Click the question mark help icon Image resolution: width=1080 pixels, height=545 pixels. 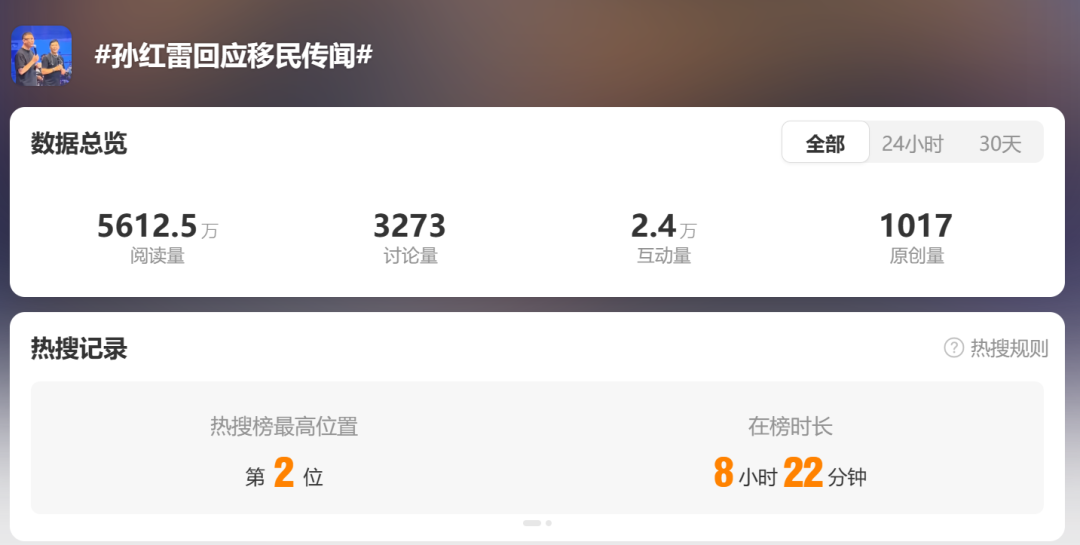click(953, 348)
